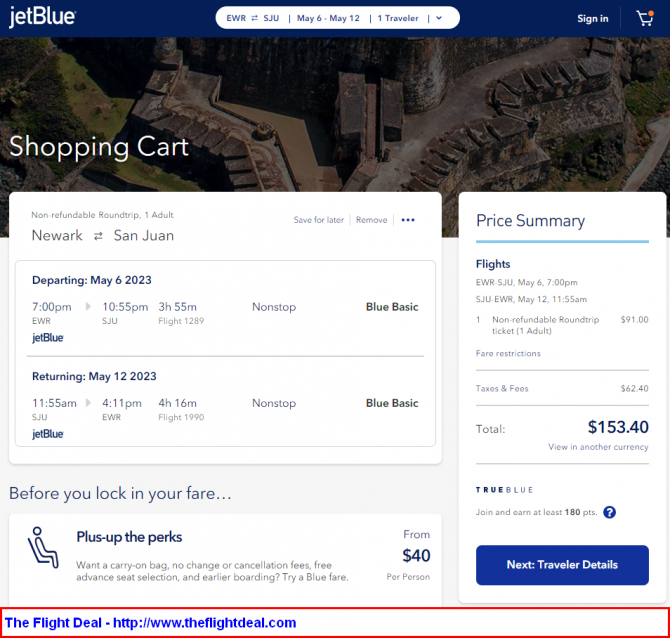The image size is (670, 638).
Task: Open the shopping cart icon
Action: (645, 18)
